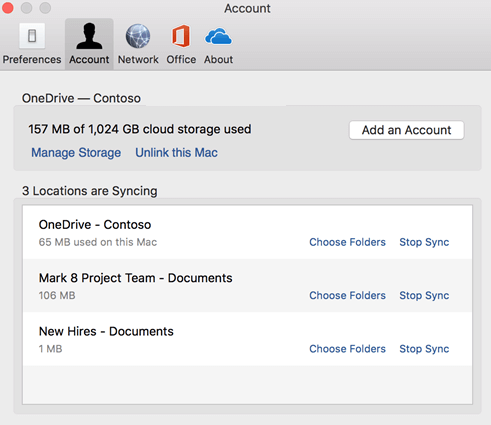Open the Network globe icon
This screenshot has height=425, width=491.
[x=138, y=36]
